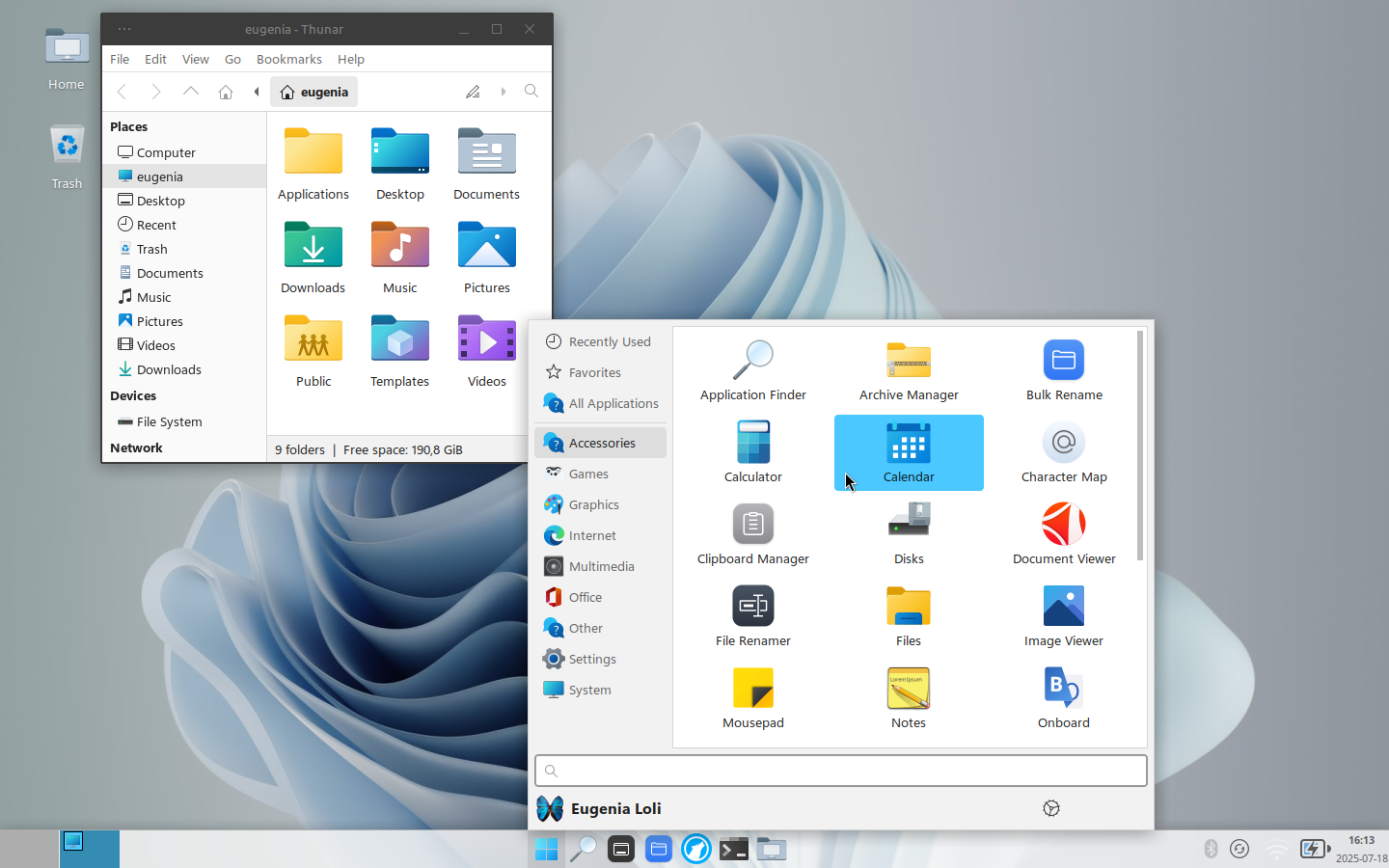The width and height of the screenshot is (1389, 868).
Task: Open the taskbar magnifier search icon
Action: (584, 850)
